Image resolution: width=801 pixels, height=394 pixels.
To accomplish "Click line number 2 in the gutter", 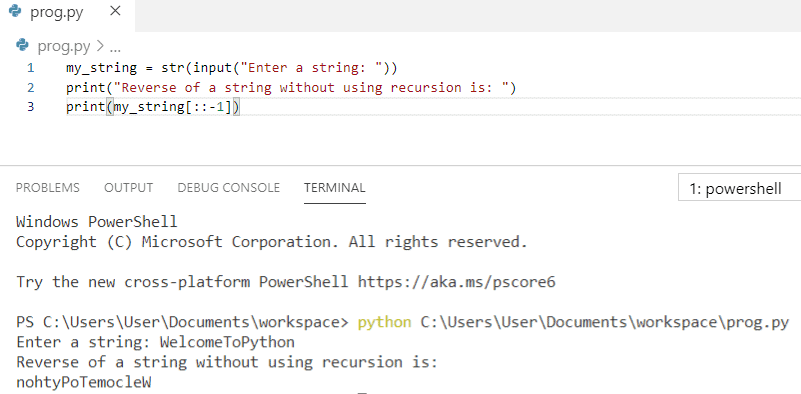I will [31, 88].
